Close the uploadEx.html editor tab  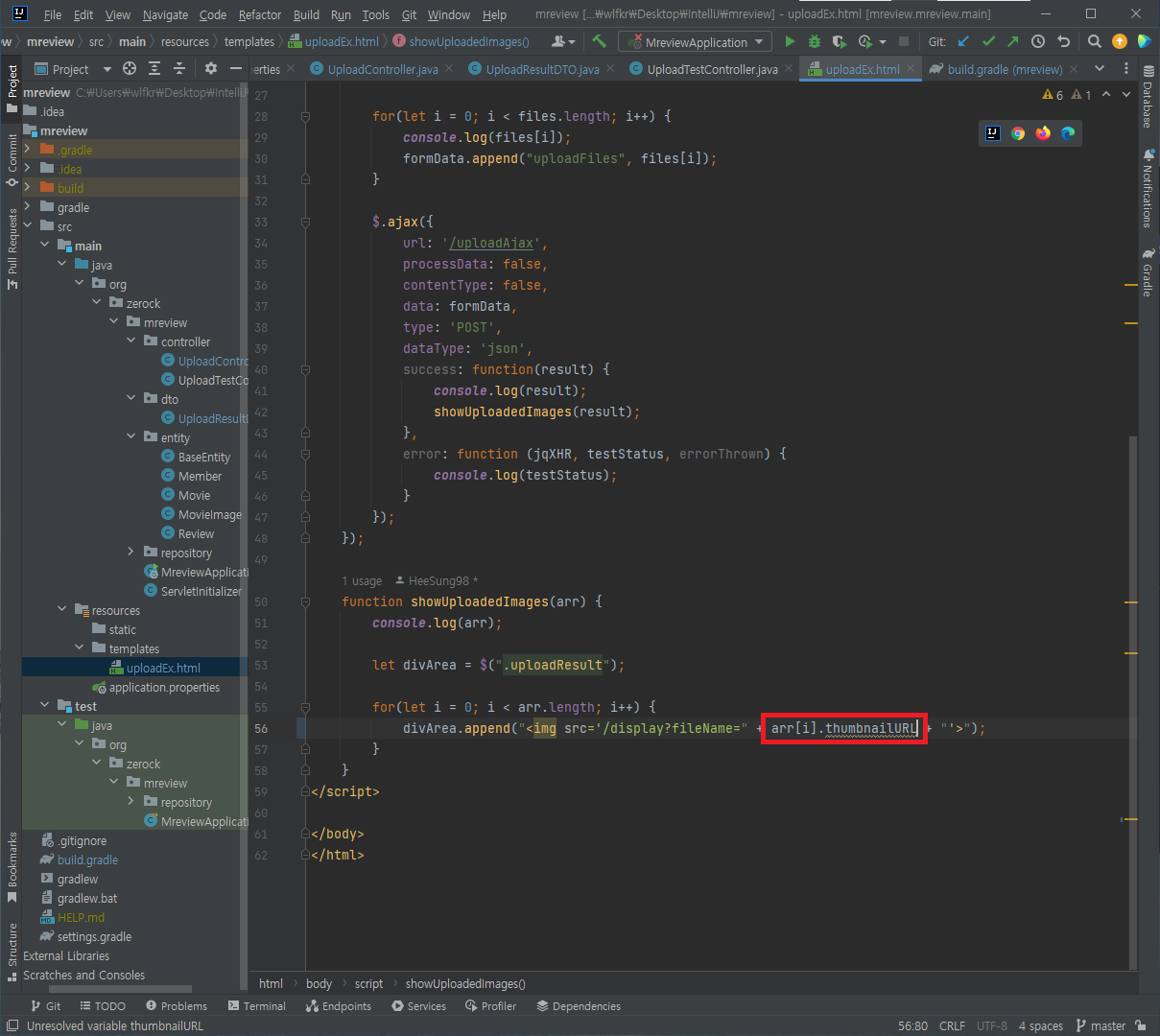tap(910, 69)
